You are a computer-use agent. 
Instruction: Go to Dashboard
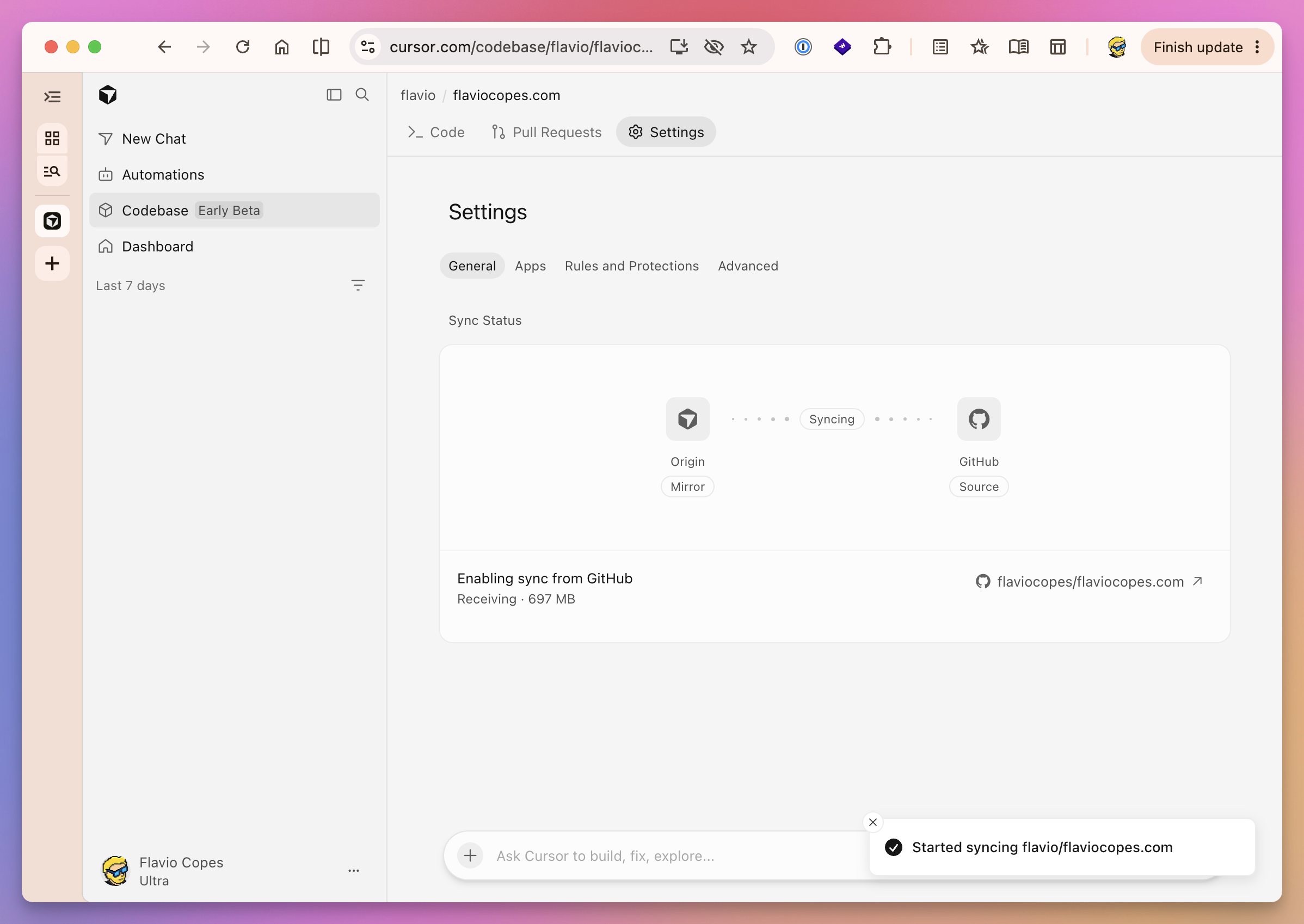[235, 247]
